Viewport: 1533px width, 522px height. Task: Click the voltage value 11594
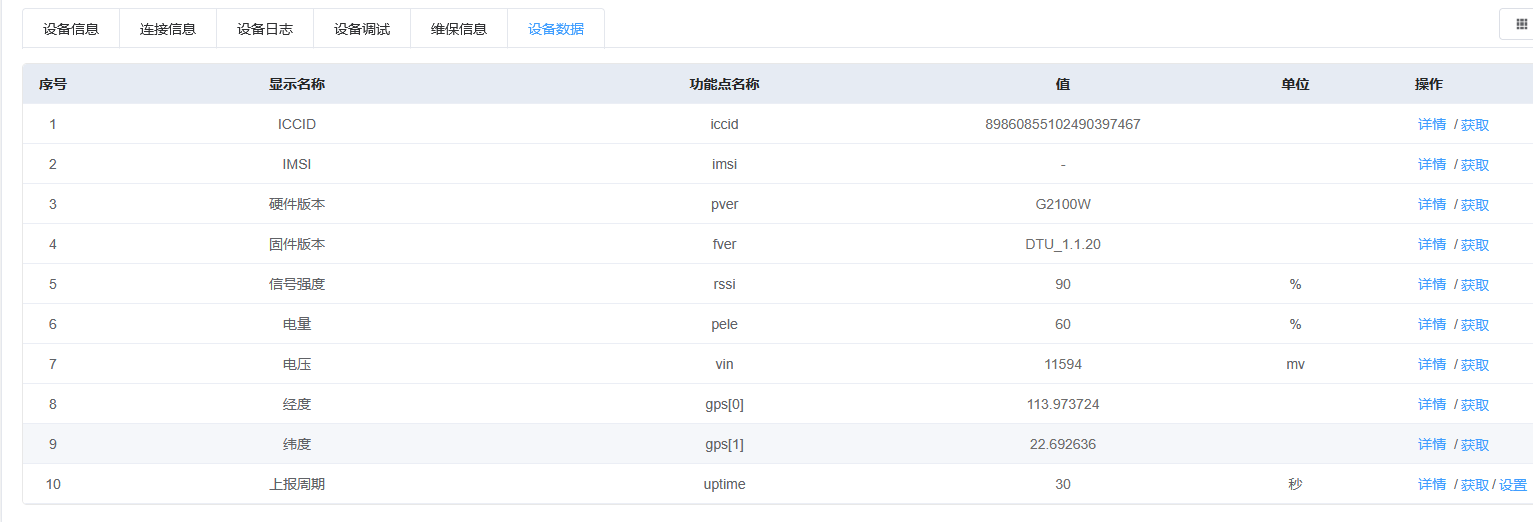coord(1063,364)
